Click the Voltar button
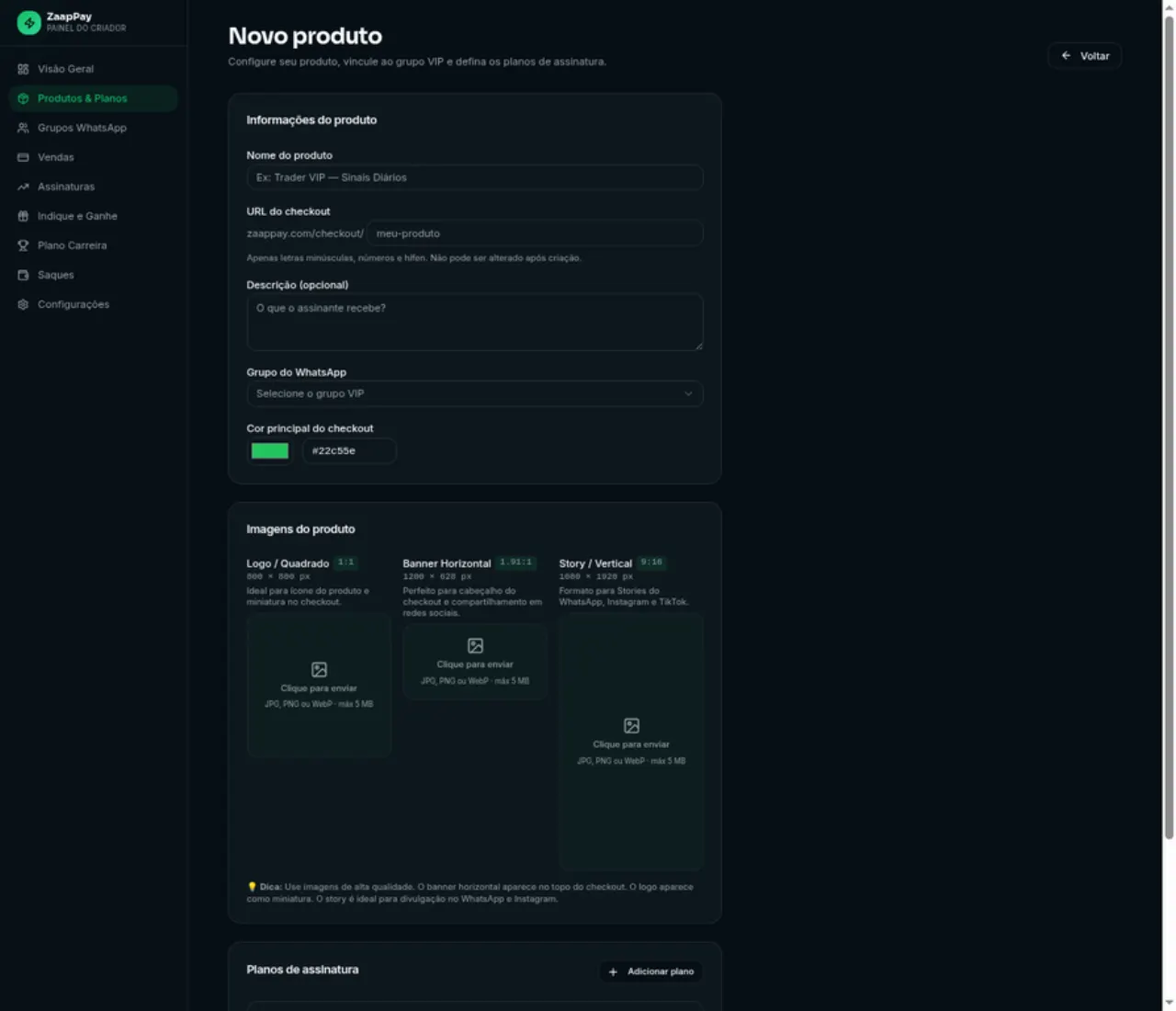This screenshot has height=1011, width=1176. [1084, 56]
